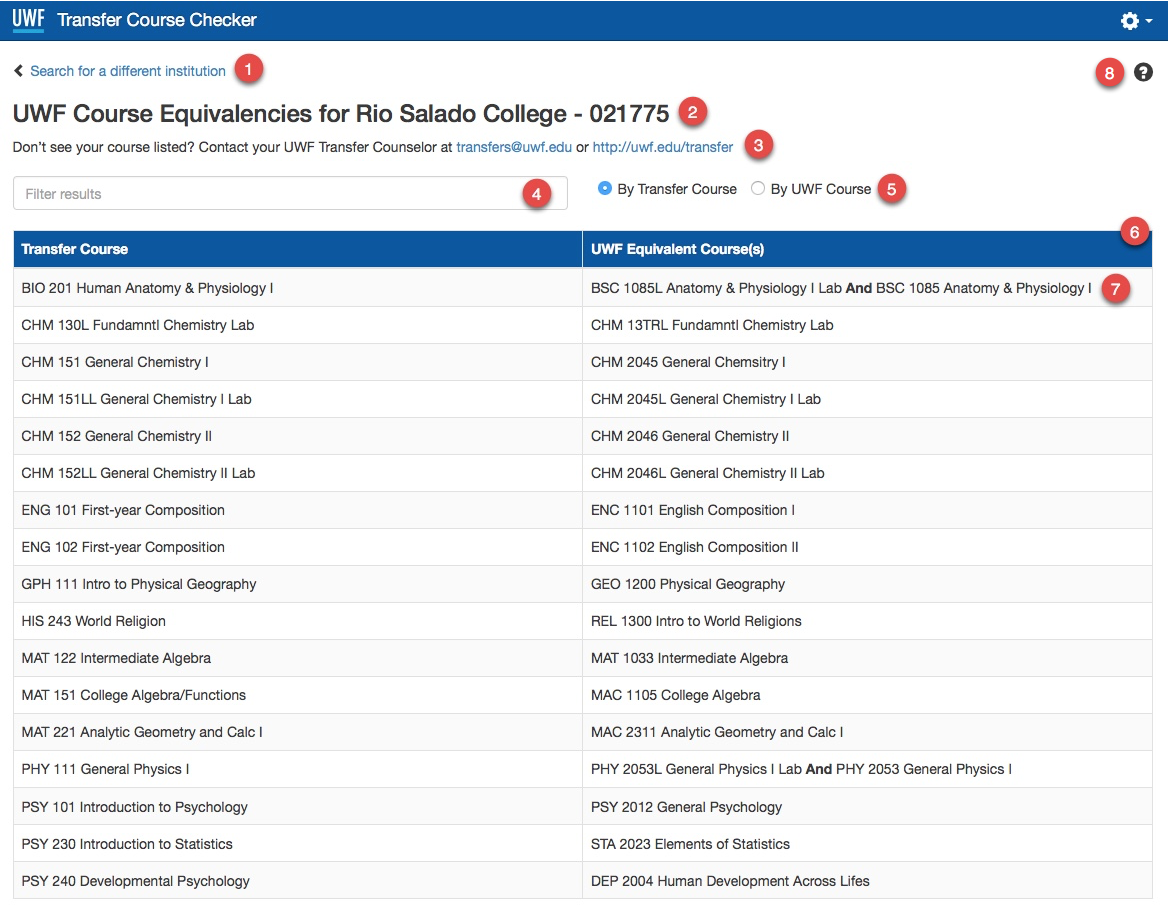Screen dimensions: 1169x912
Task: Click CHM 2046 General Chemistry II
Action: point(690,436)
